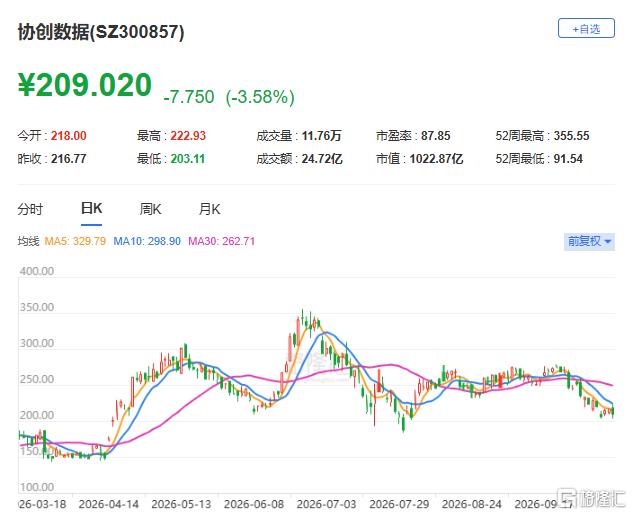Open the 月K monthly chart tab

click(209, 209)
